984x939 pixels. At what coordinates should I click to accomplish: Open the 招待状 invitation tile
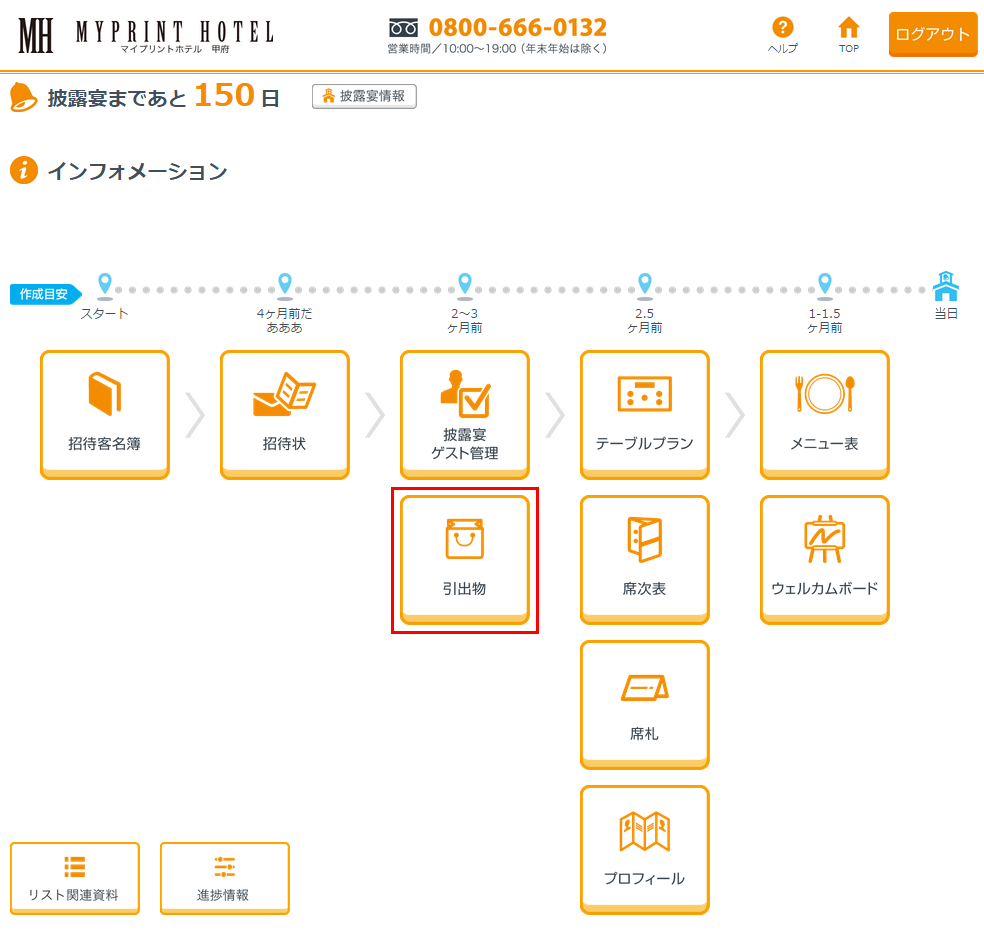285,414
